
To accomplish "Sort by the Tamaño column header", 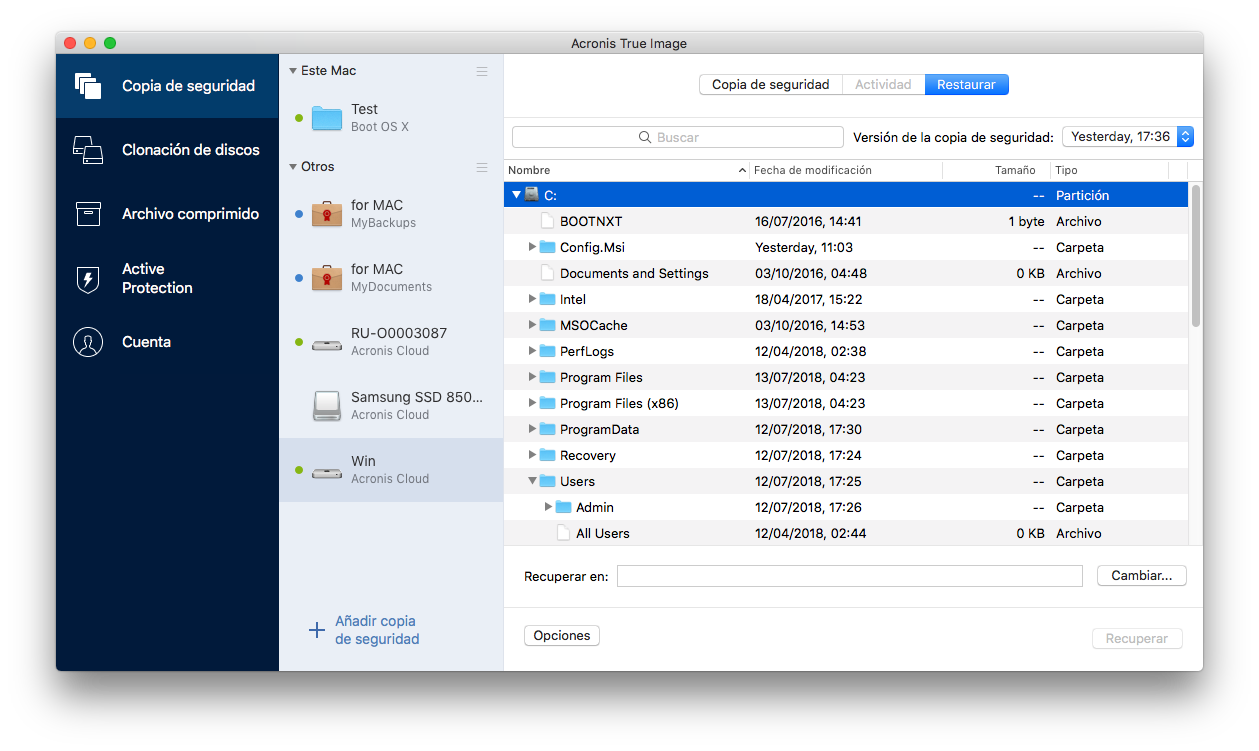I will [x=996, y=170].
